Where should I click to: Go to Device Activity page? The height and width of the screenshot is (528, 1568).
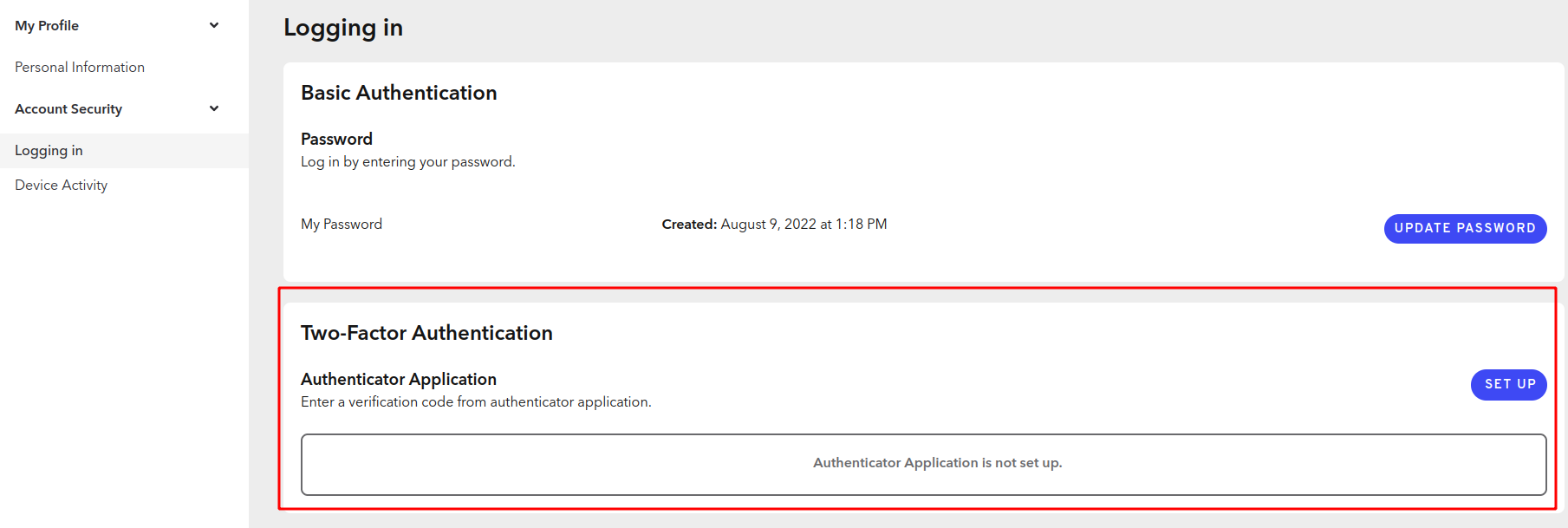tap(61, 186)
